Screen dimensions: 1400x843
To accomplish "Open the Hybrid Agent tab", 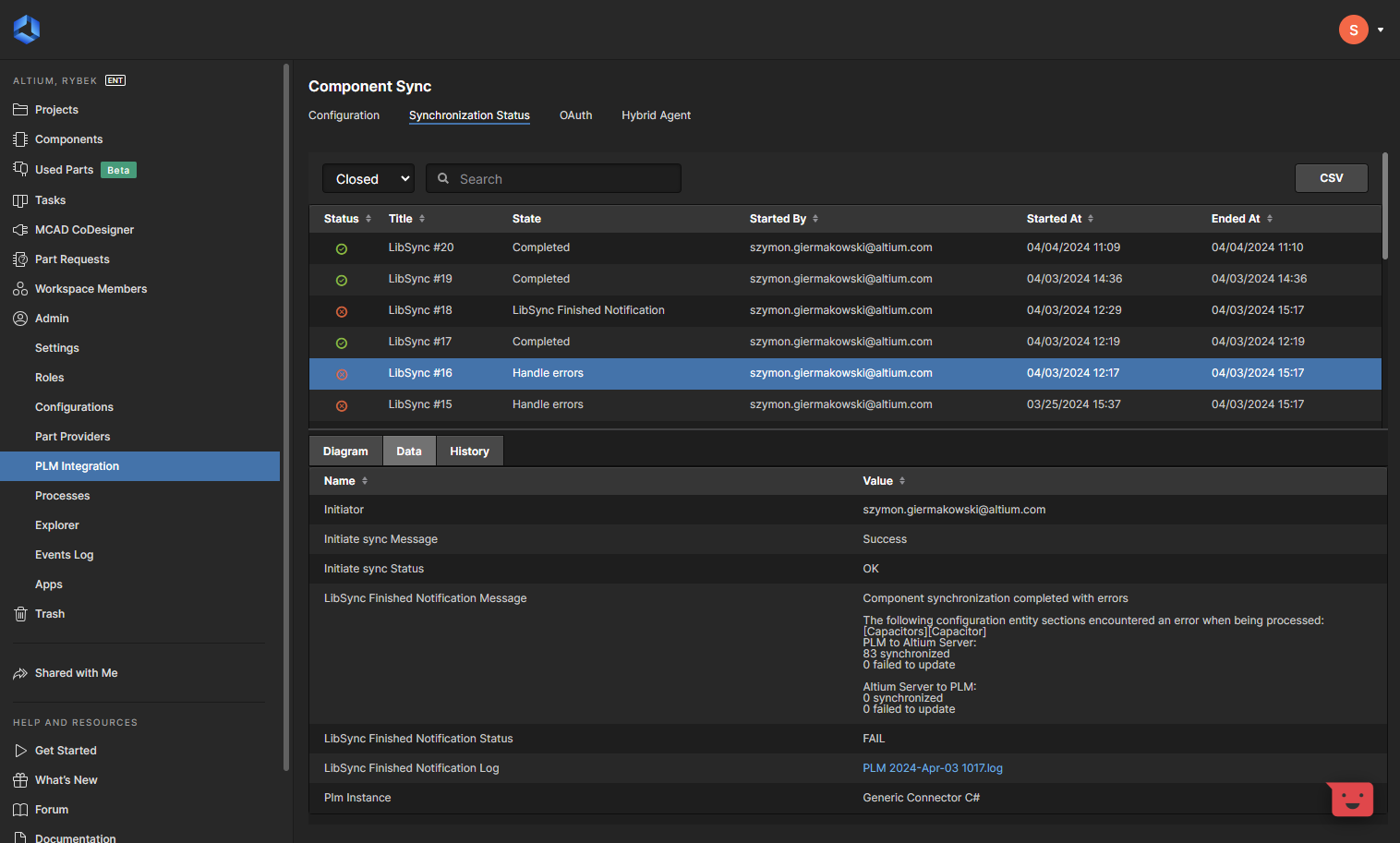I will (x=656, y=115).
